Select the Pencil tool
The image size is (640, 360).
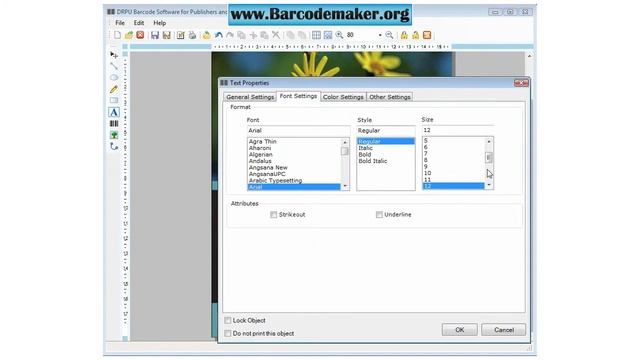point(114,89)
